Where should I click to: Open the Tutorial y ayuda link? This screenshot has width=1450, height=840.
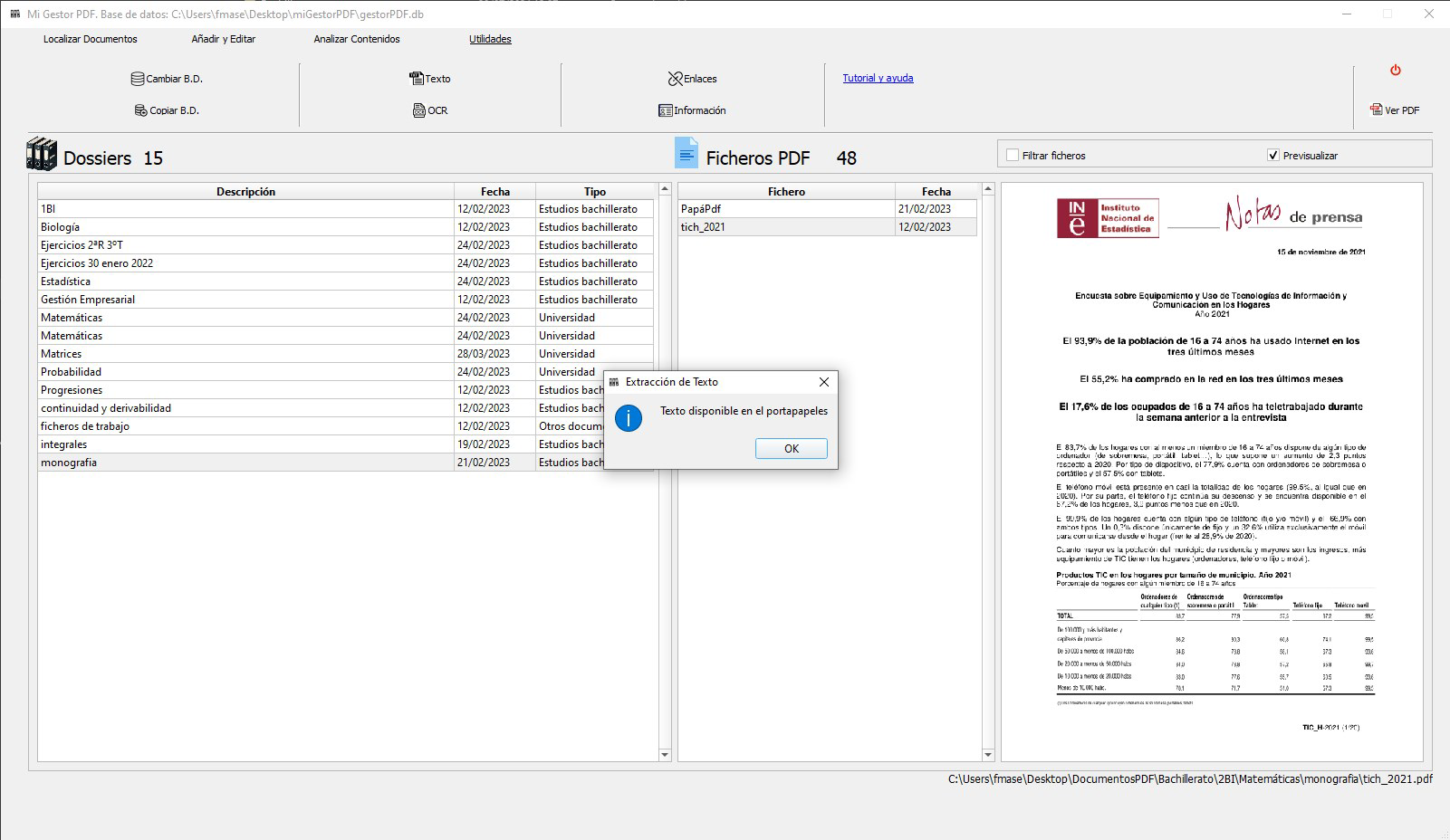(x=878, y=78)
